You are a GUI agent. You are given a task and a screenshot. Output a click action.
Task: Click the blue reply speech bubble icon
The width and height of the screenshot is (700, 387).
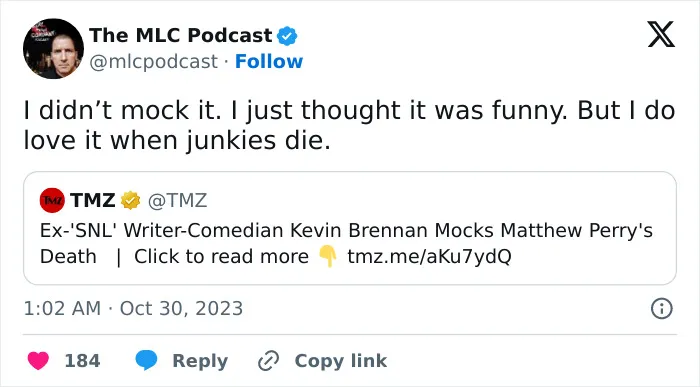tap(146, 360)
